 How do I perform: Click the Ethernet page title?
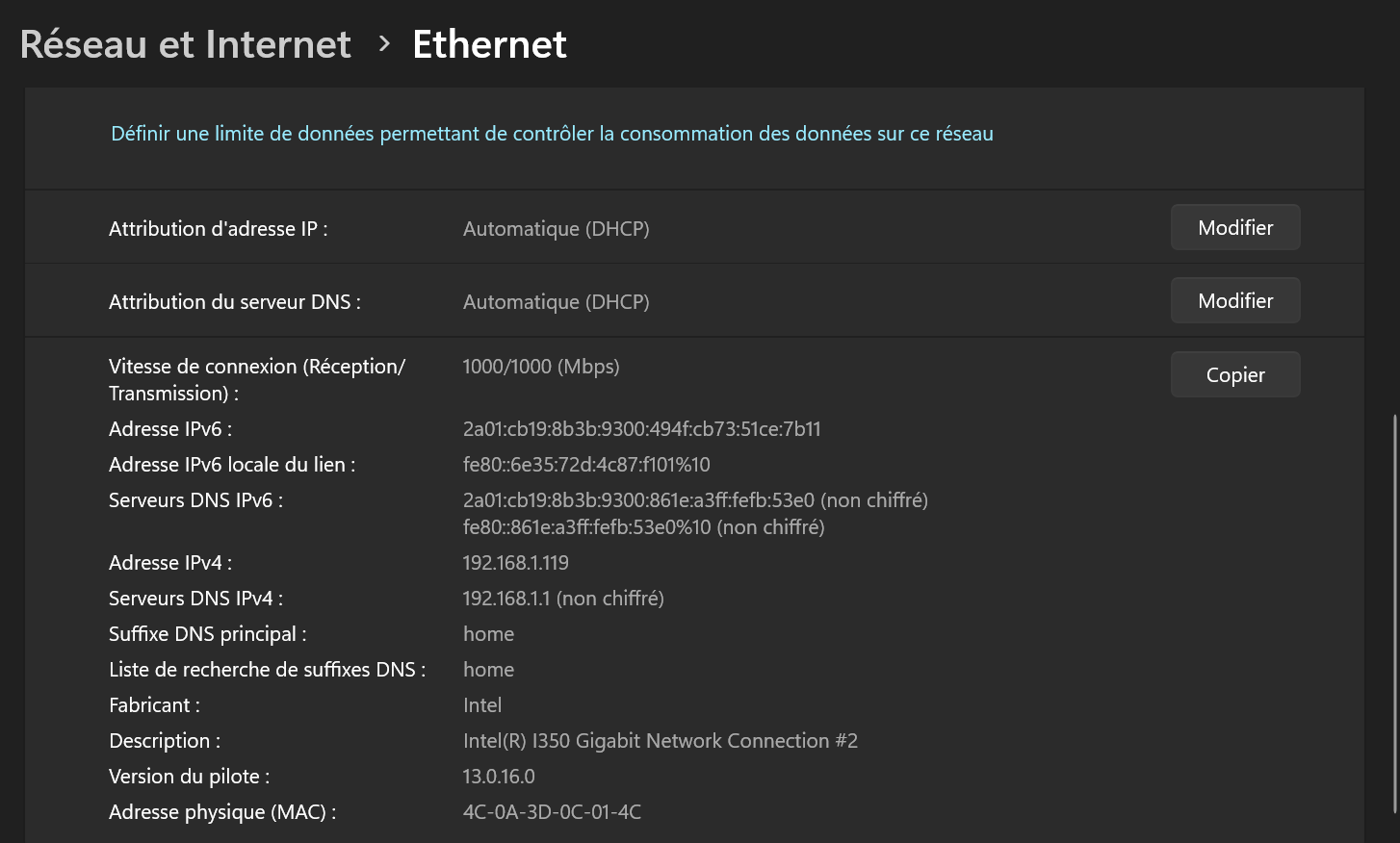coord(489,44)
